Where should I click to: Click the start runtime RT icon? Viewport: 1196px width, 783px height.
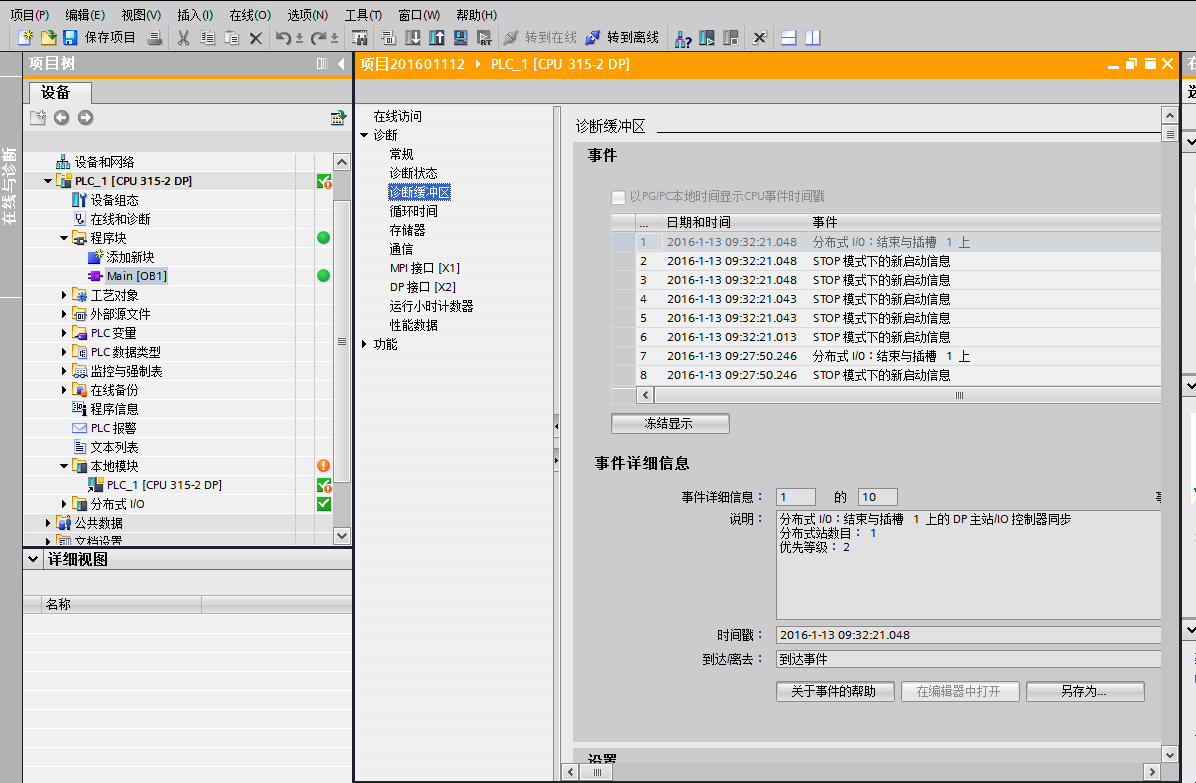(484, 37)
